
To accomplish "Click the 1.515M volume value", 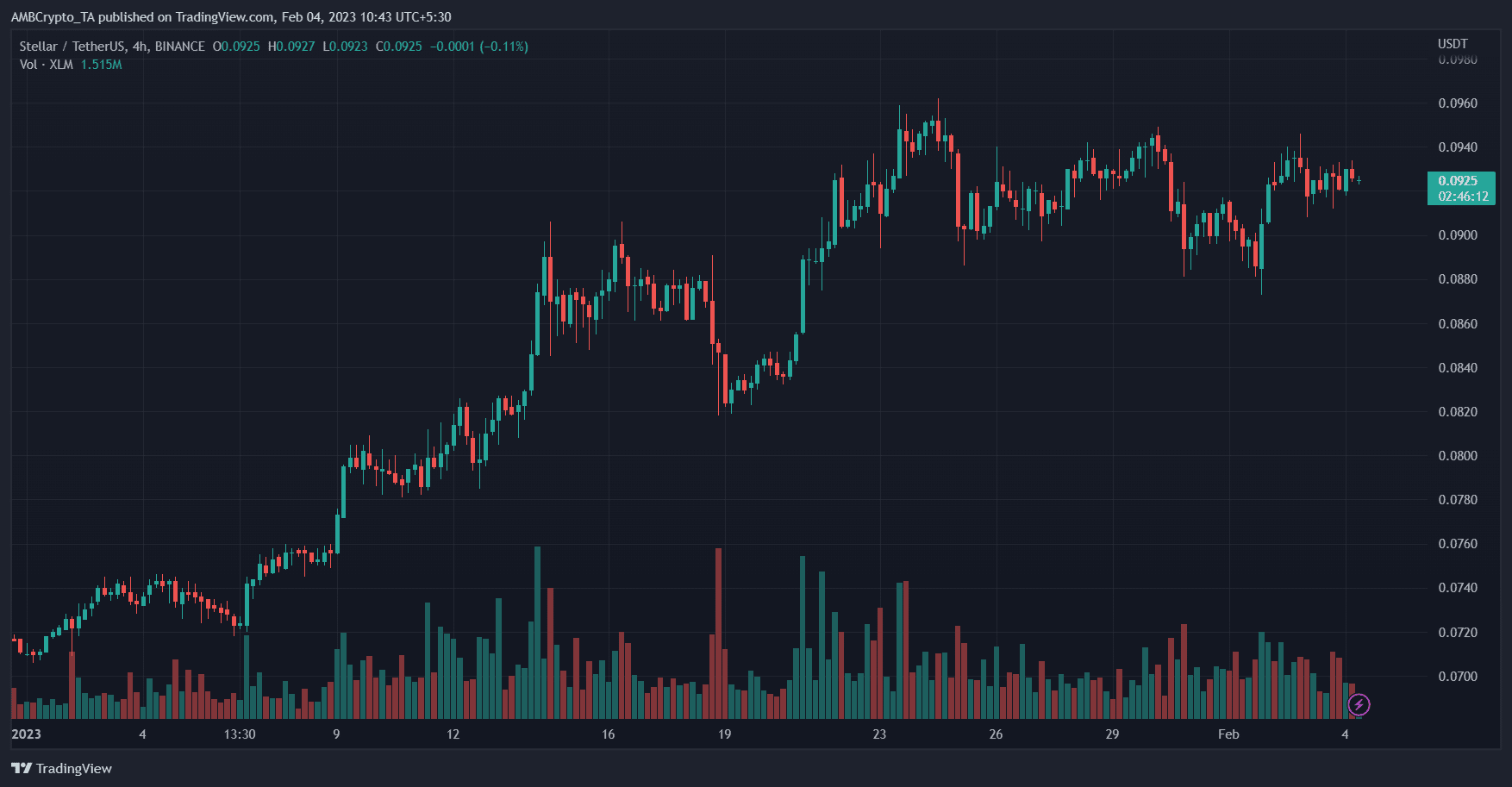I will tap(102, 65).
